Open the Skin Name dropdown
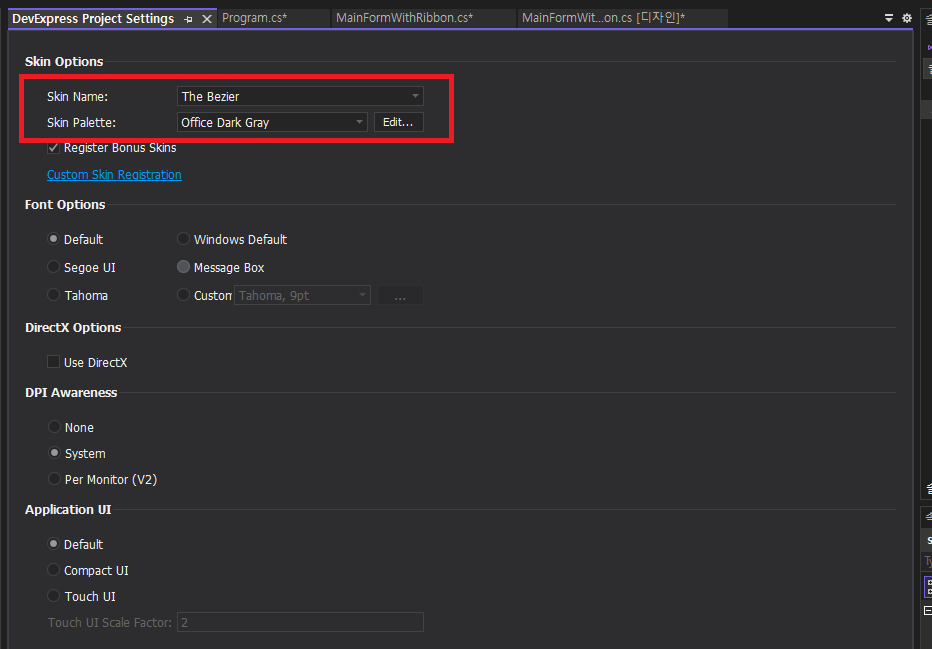 click(x=300, y=96)
